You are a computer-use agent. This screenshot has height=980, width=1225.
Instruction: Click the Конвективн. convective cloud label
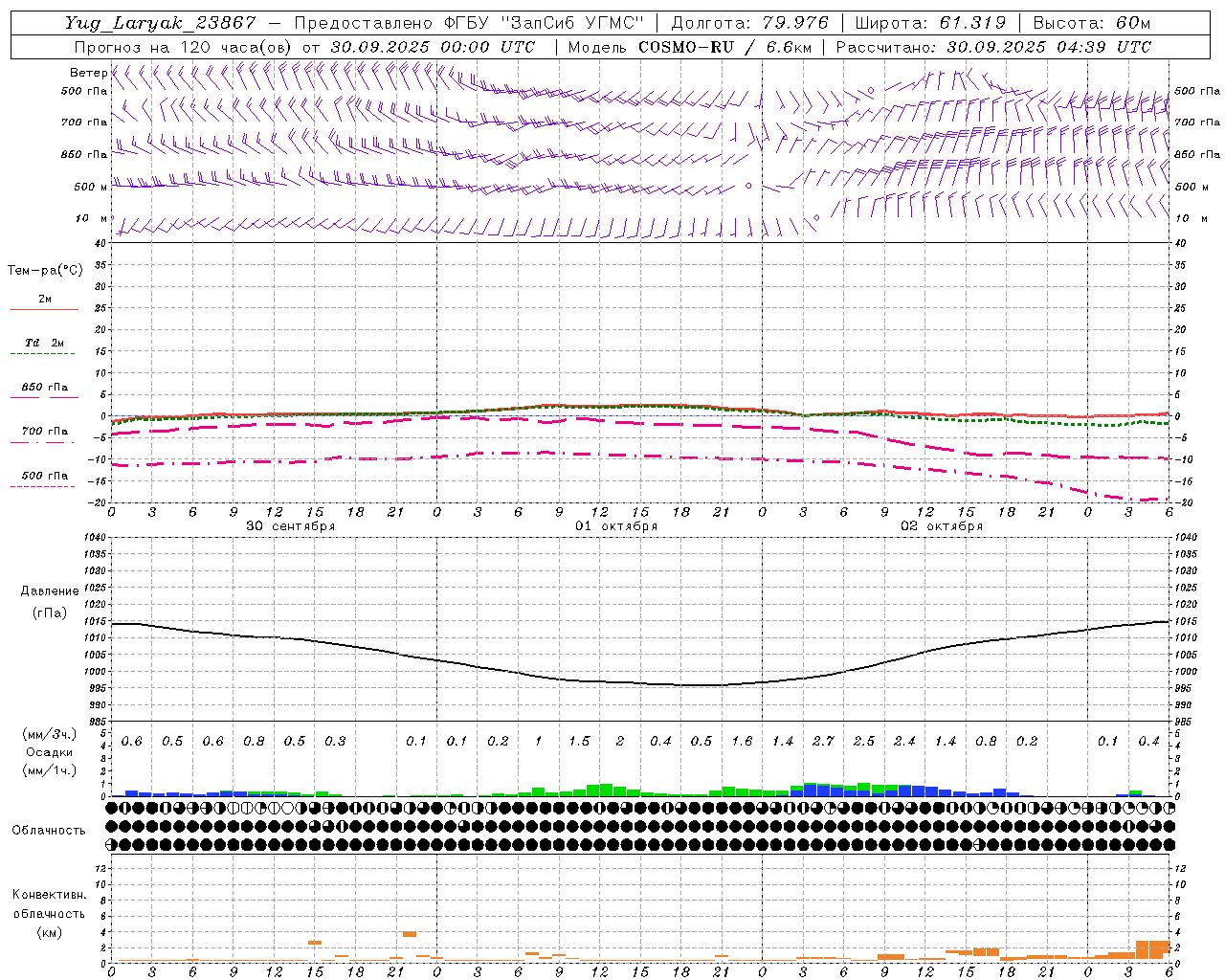(x=49, y=895)
